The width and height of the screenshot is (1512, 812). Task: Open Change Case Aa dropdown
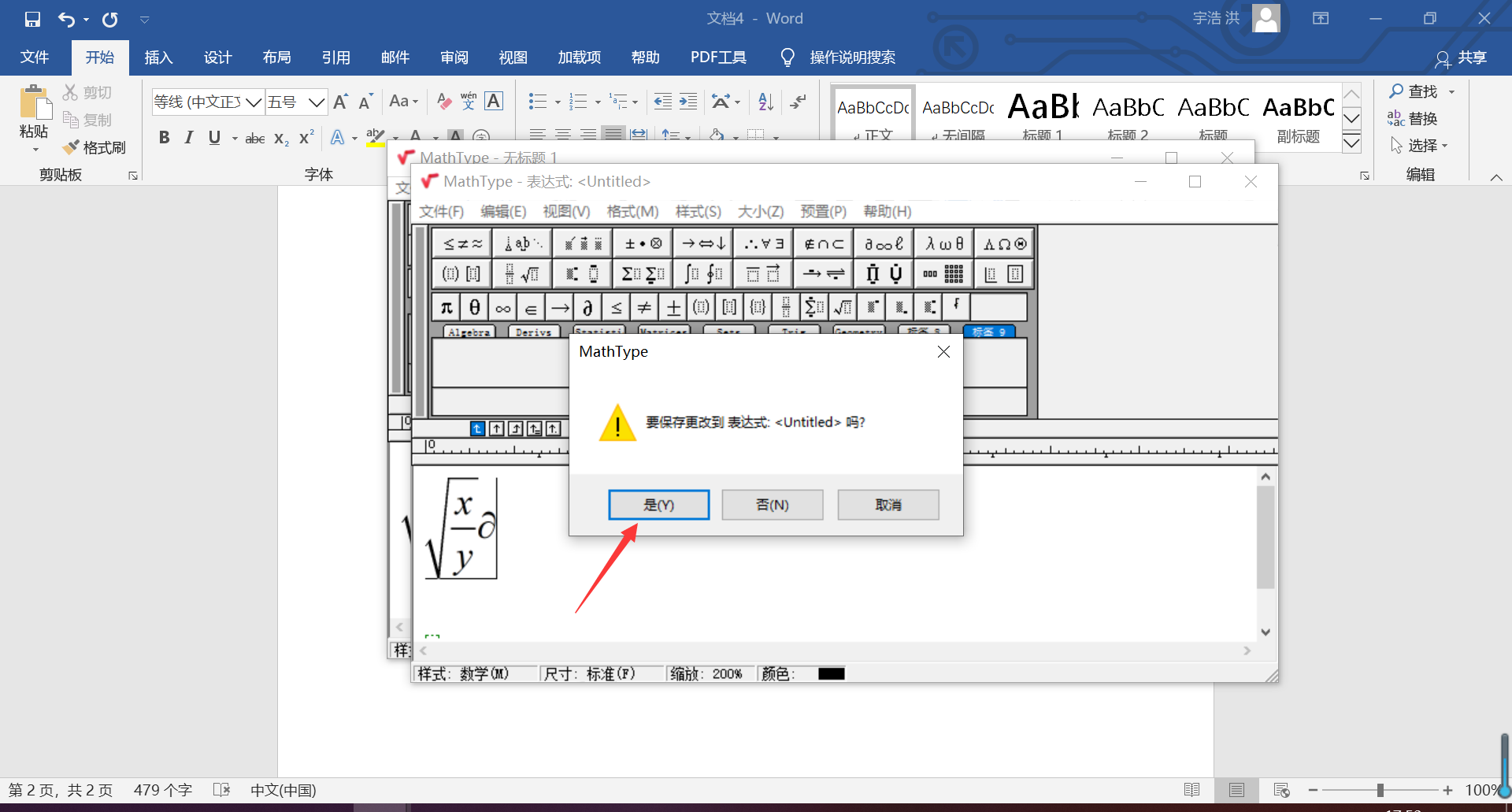(x=403, y=101)
